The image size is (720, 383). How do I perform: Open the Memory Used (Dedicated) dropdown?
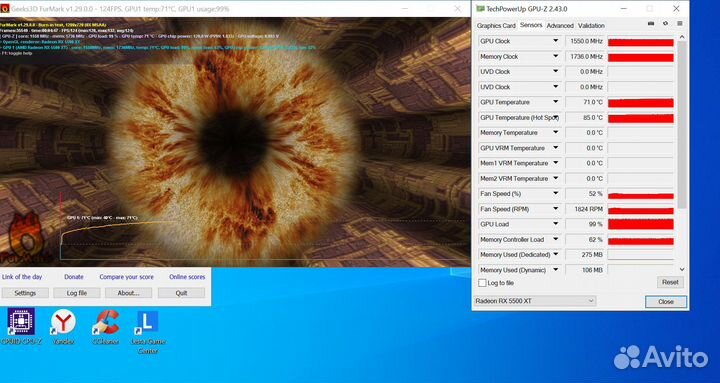555,254
